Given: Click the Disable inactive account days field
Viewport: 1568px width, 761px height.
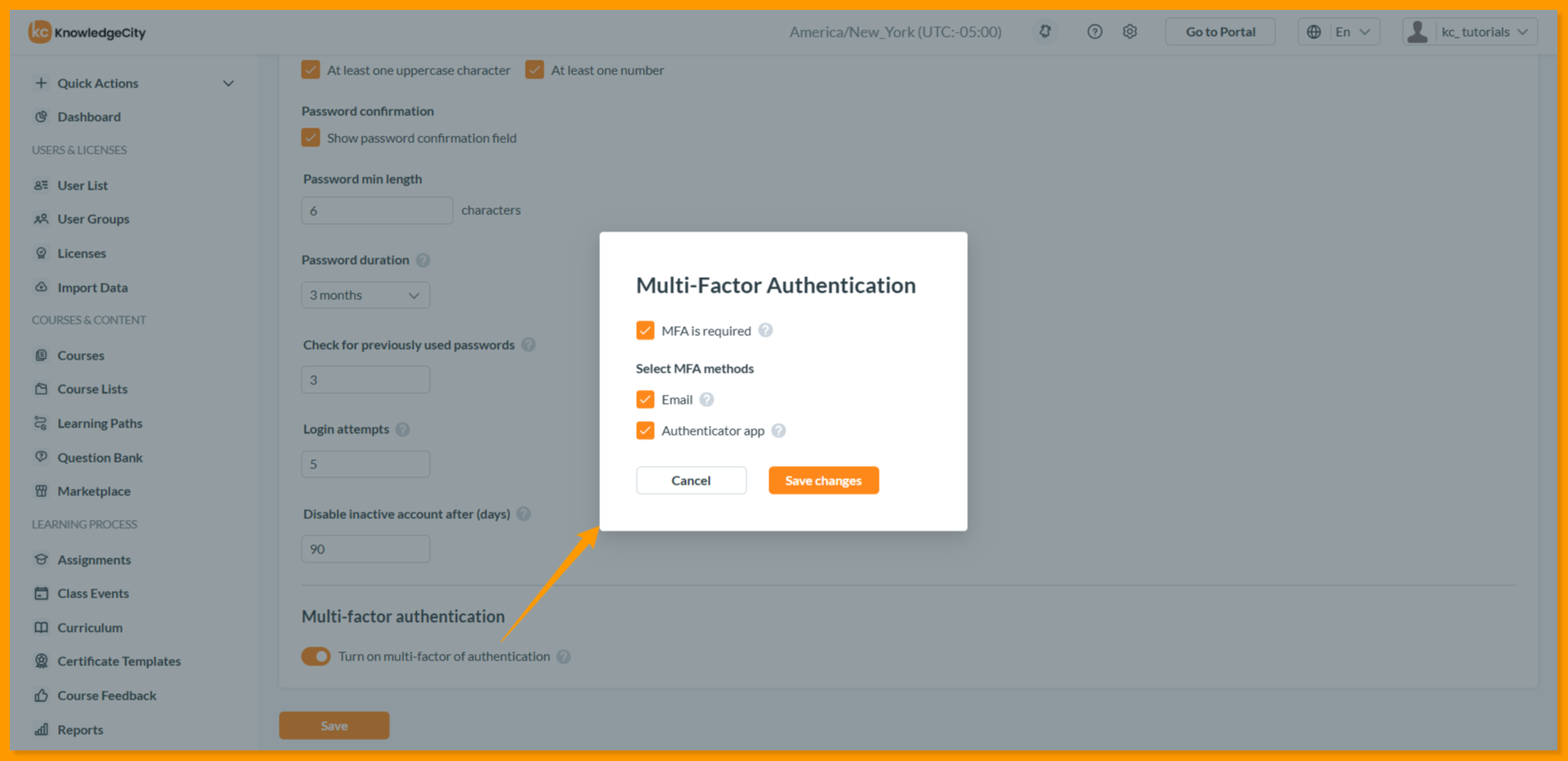Looking at the screenshot, I should pyautogui.click(x=365, y=549).
